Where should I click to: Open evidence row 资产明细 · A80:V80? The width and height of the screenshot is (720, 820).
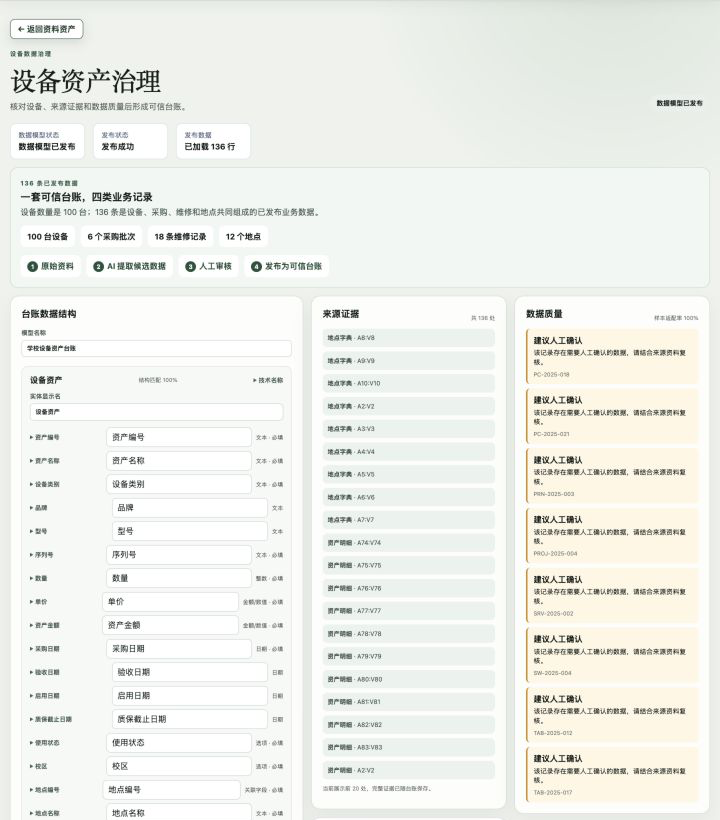(x=408, y=679)
